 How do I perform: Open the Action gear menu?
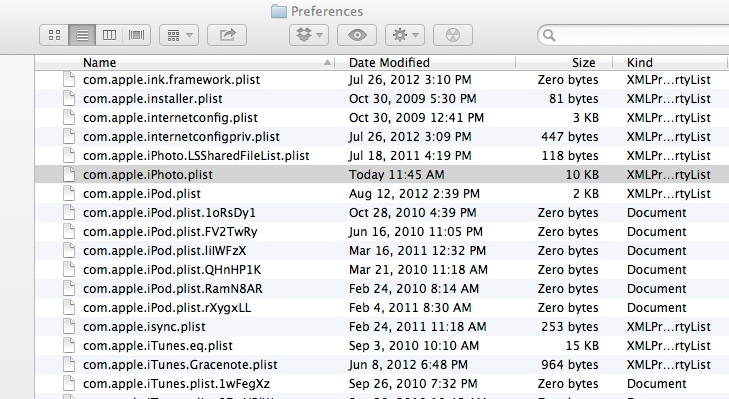405,35
